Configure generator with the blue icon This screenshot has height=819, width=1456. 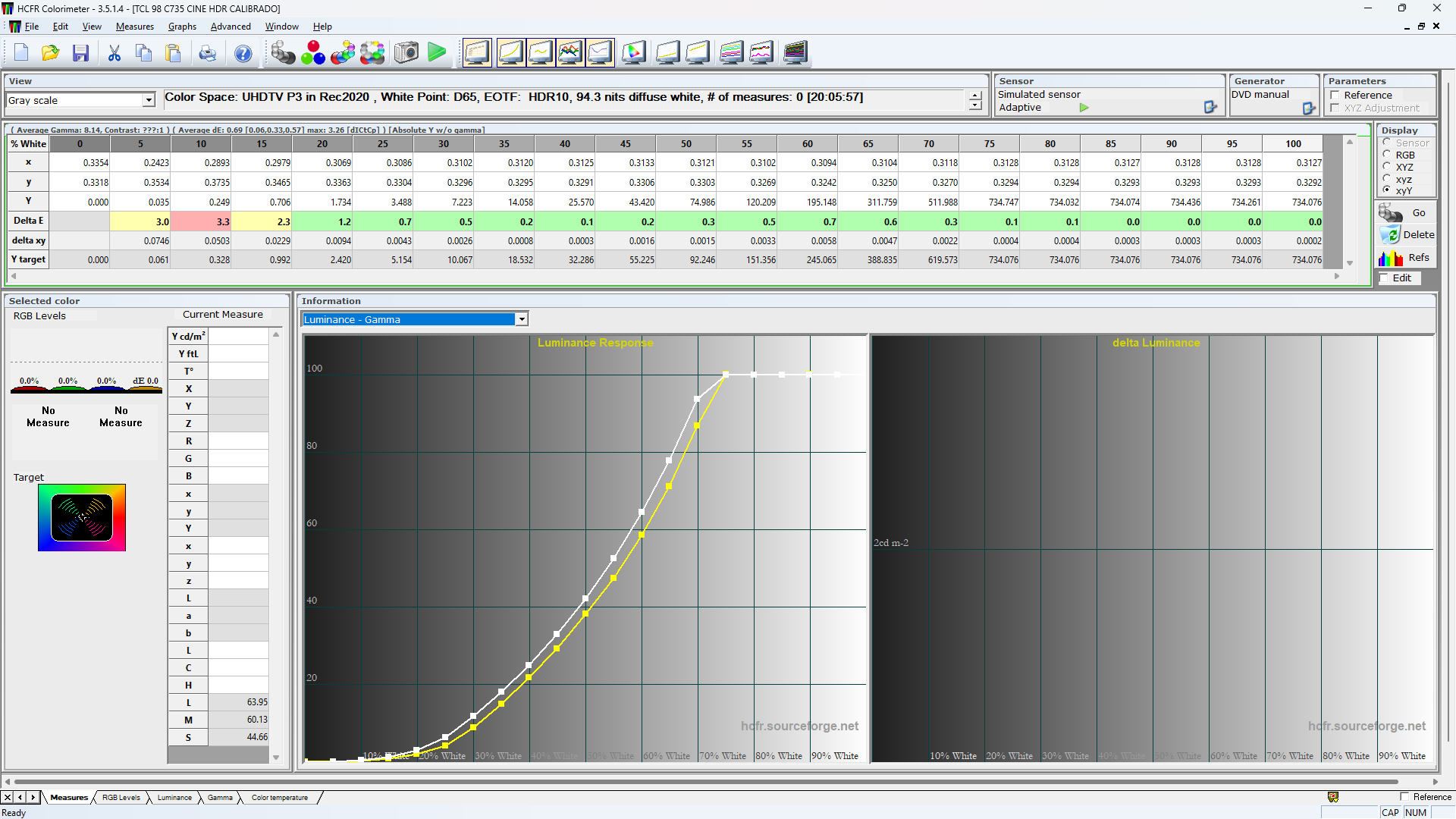point(1309,108)
